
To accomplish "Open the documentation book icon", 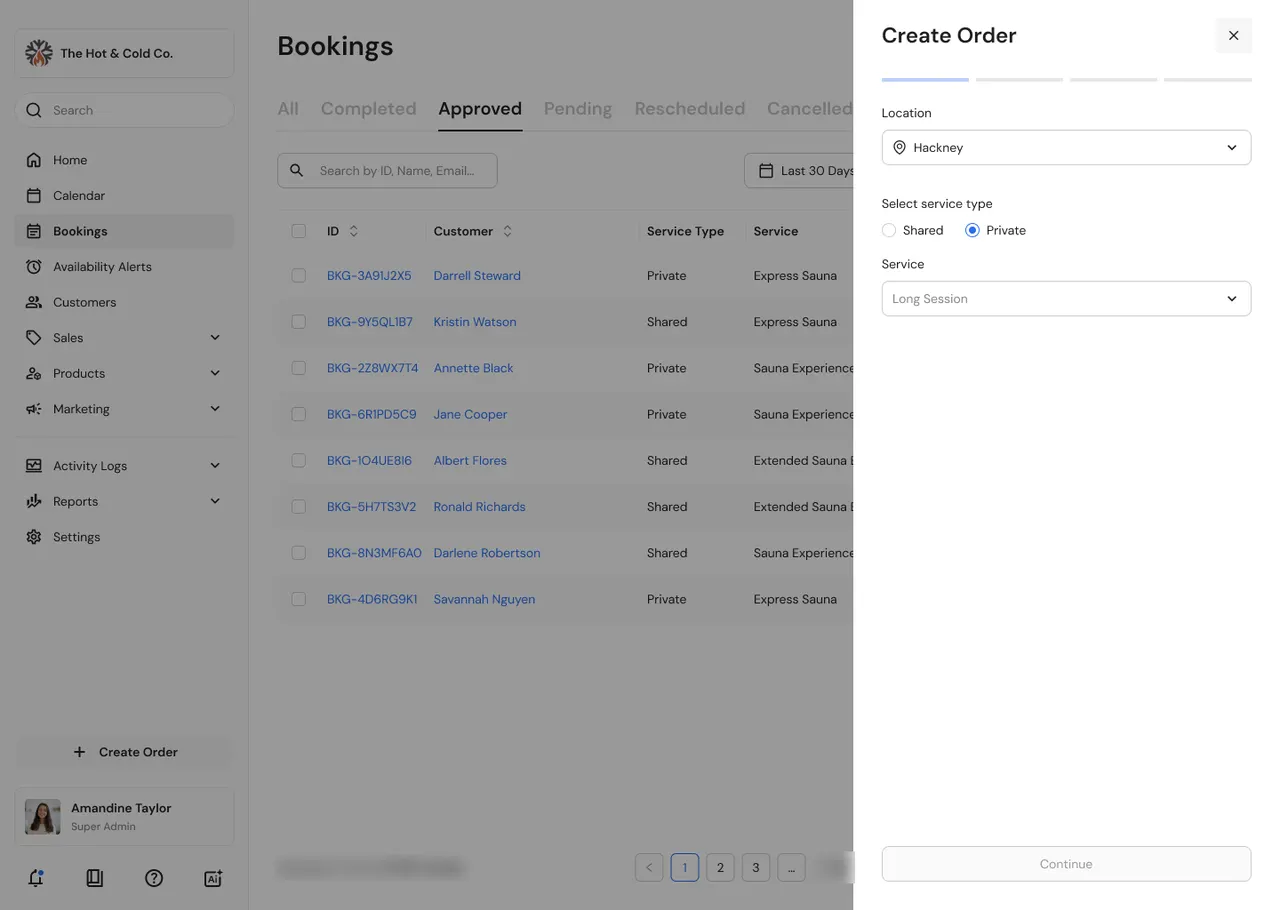I will click(x=95, y=878).
